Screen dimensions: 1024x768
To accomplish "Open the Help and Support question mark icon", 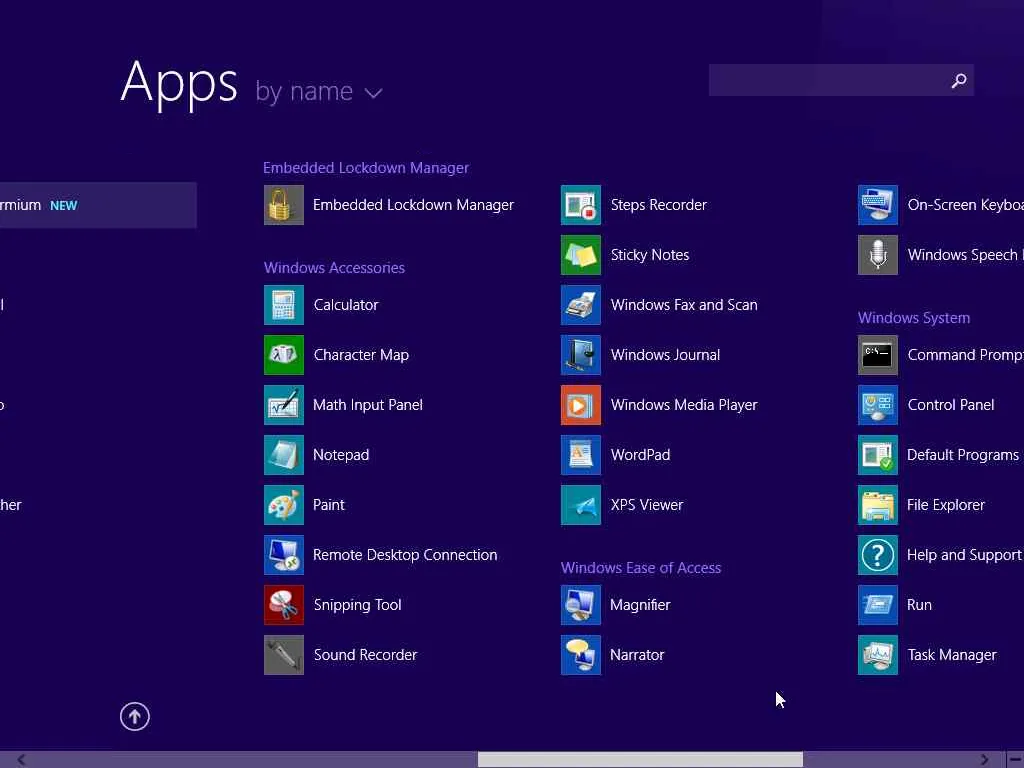I will (878, 555).
